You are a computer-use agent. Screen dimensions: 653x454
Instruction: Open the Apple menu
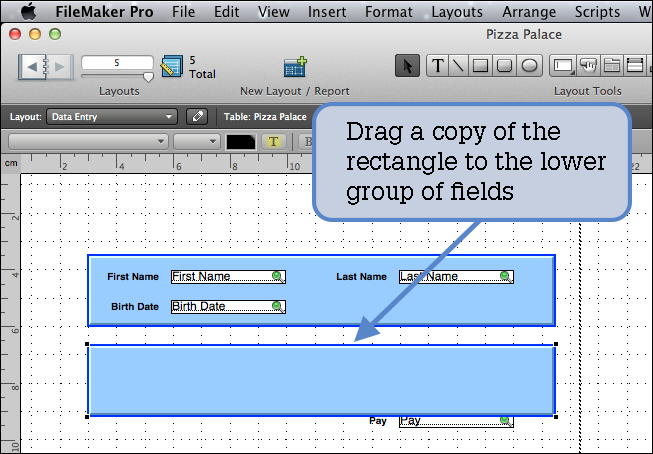pyautogui.click(x=28, y=11)
